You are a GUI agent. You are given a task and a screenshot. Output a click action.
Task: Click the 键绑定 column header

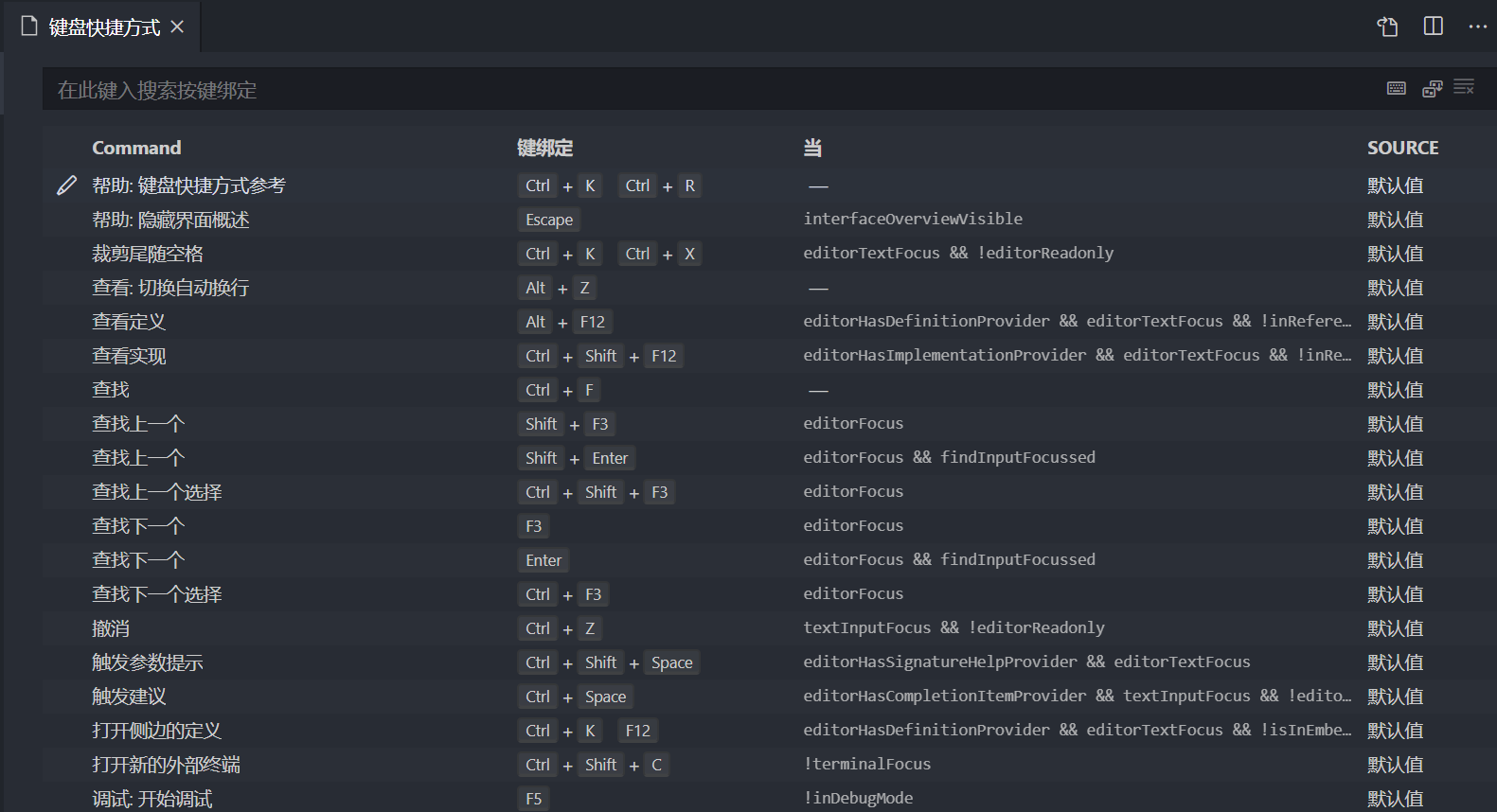point(544,148)
